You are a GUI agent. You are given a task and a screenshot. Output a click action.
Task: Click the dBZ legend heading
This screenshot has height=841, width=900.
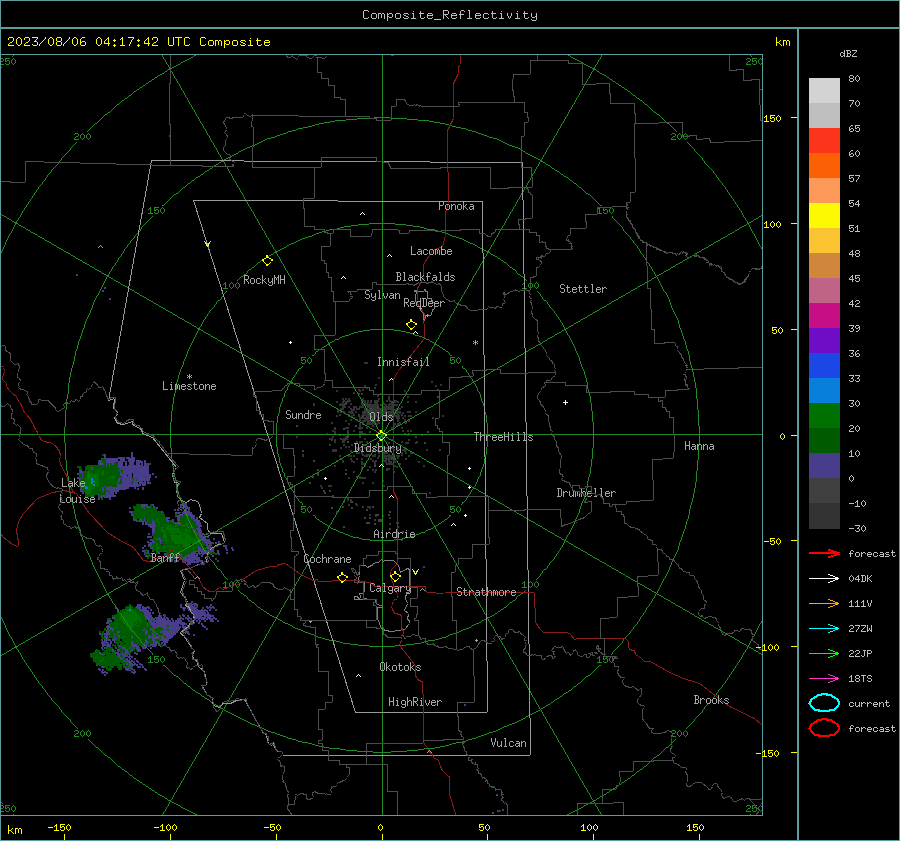point(848,53)
